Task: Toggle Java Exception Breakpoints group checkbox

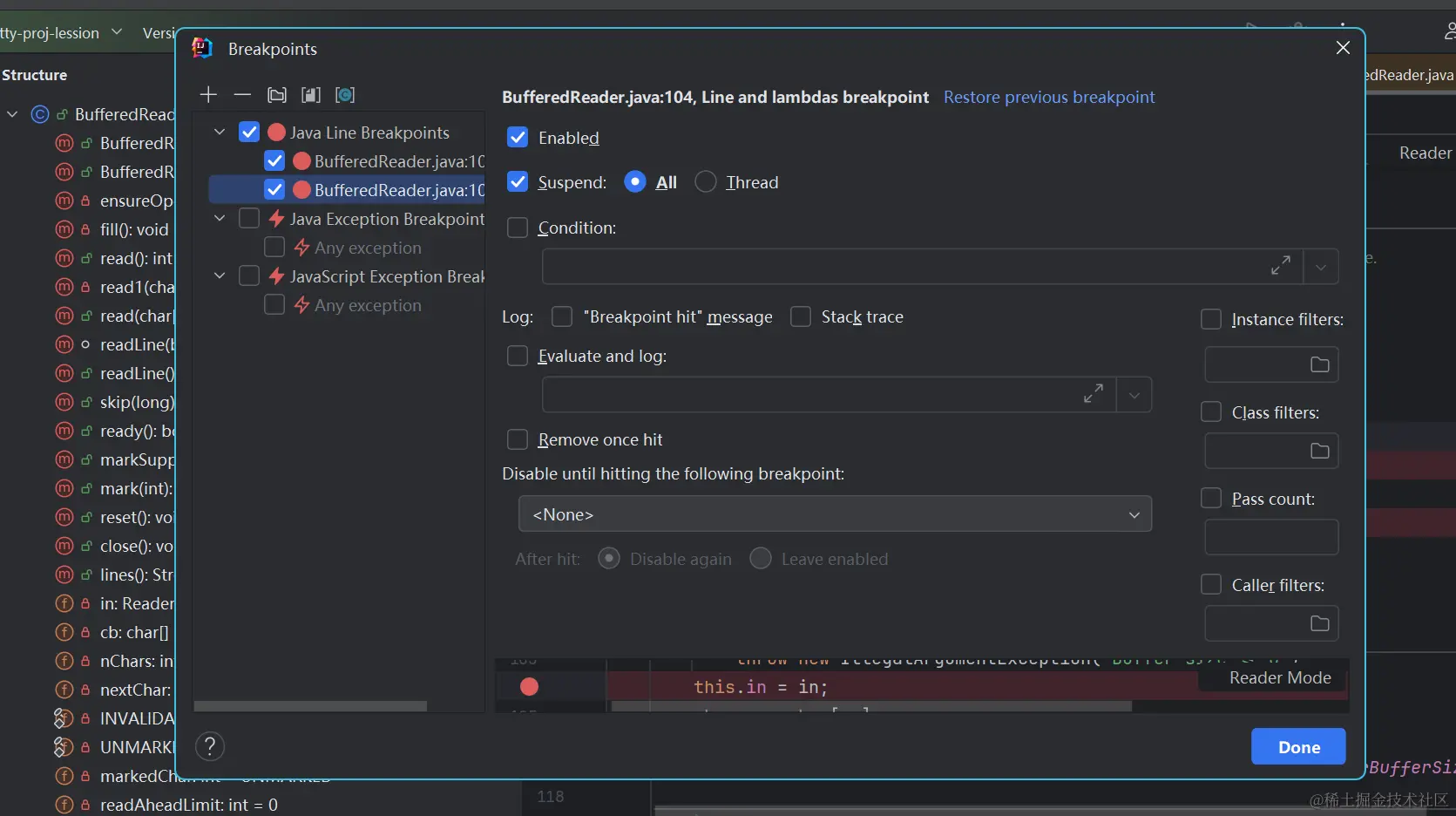Action: (x=249, y=218)
